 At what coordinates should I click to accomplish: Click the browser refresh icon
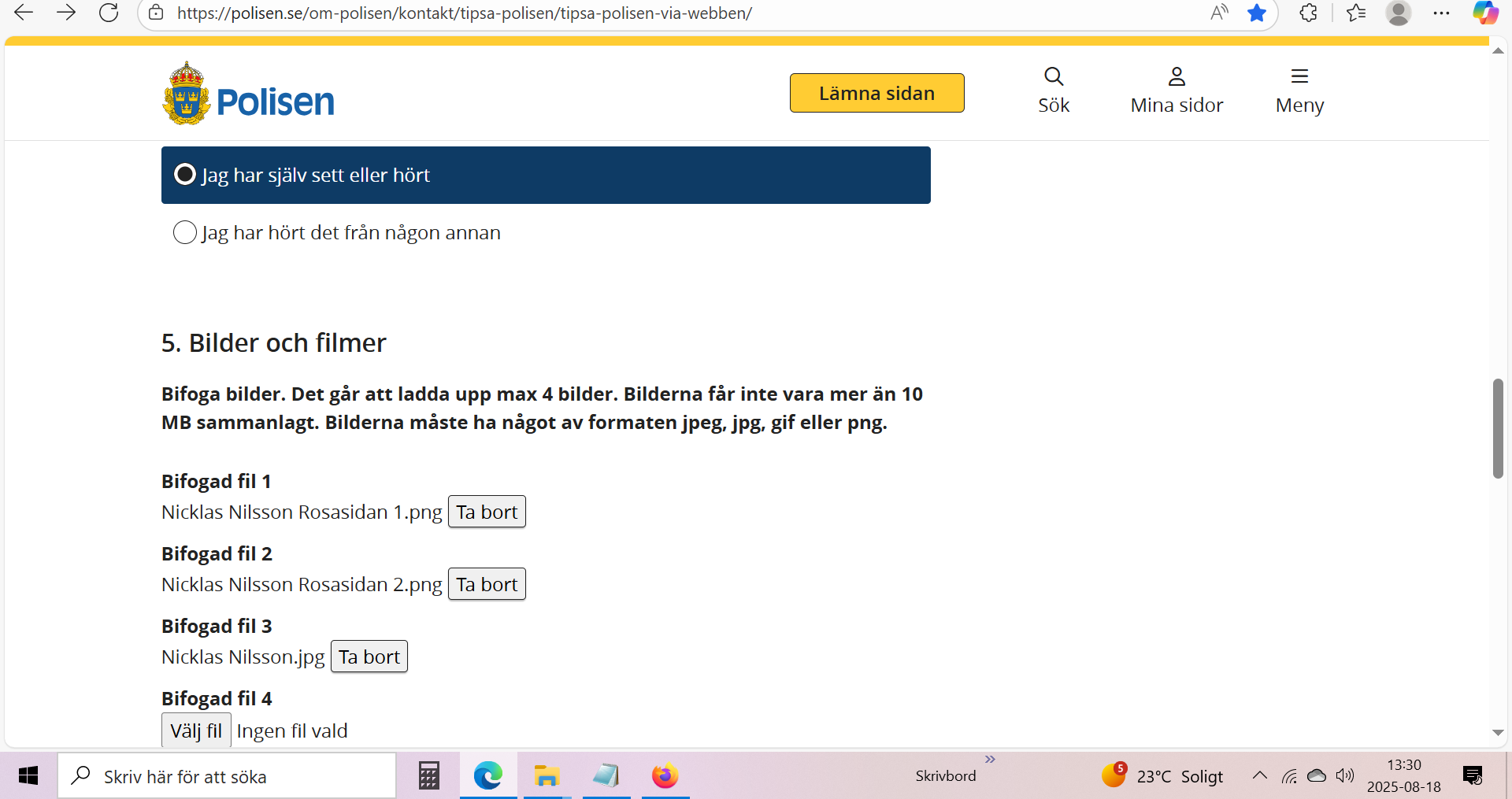coord(109,13)
